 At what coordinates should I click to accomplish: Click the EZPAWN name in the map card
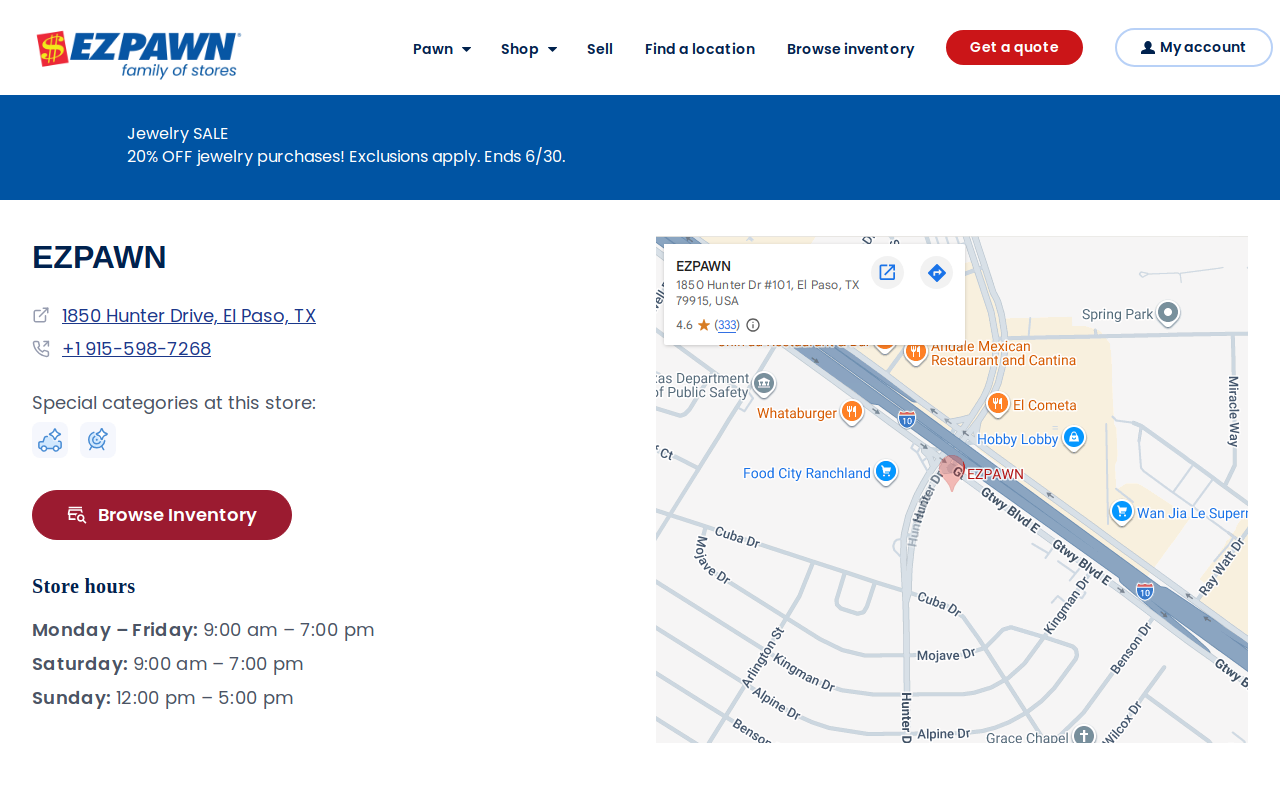(x=703, y=266)
